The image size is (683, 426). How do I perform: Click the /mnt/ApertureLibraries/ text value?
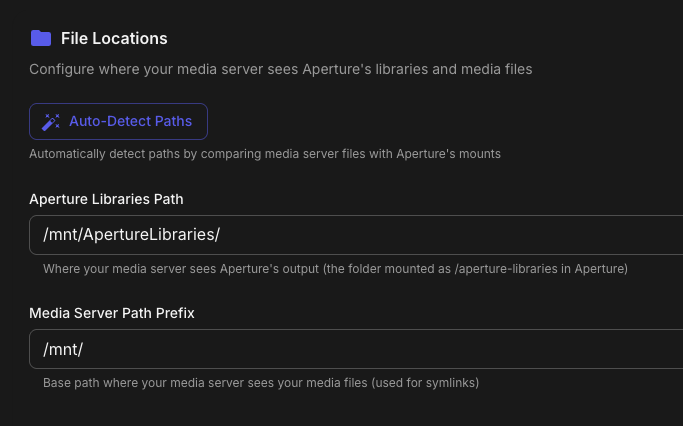[x=131, y=235]
